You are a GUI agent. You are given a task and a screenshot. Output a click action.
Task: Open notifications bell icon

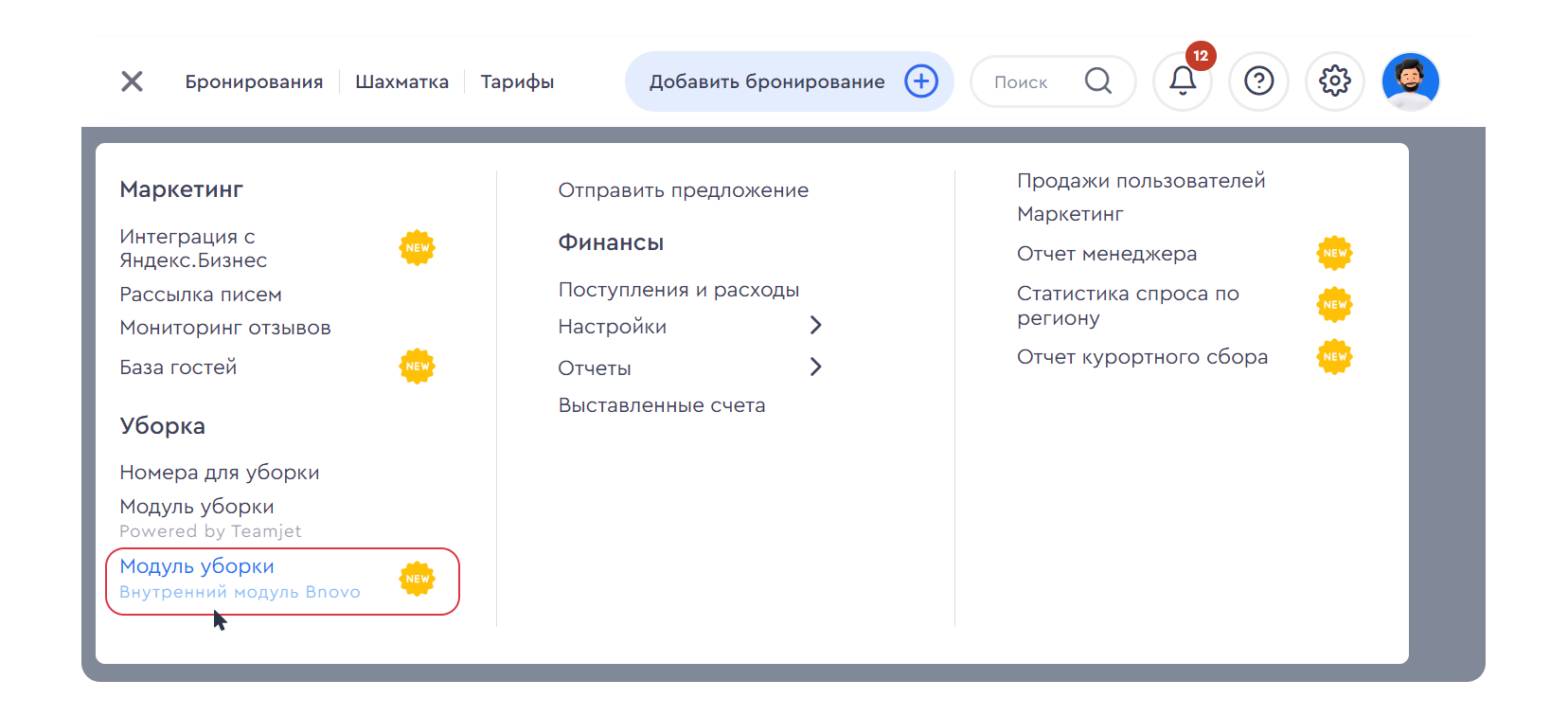click(x=1183, y=81)
